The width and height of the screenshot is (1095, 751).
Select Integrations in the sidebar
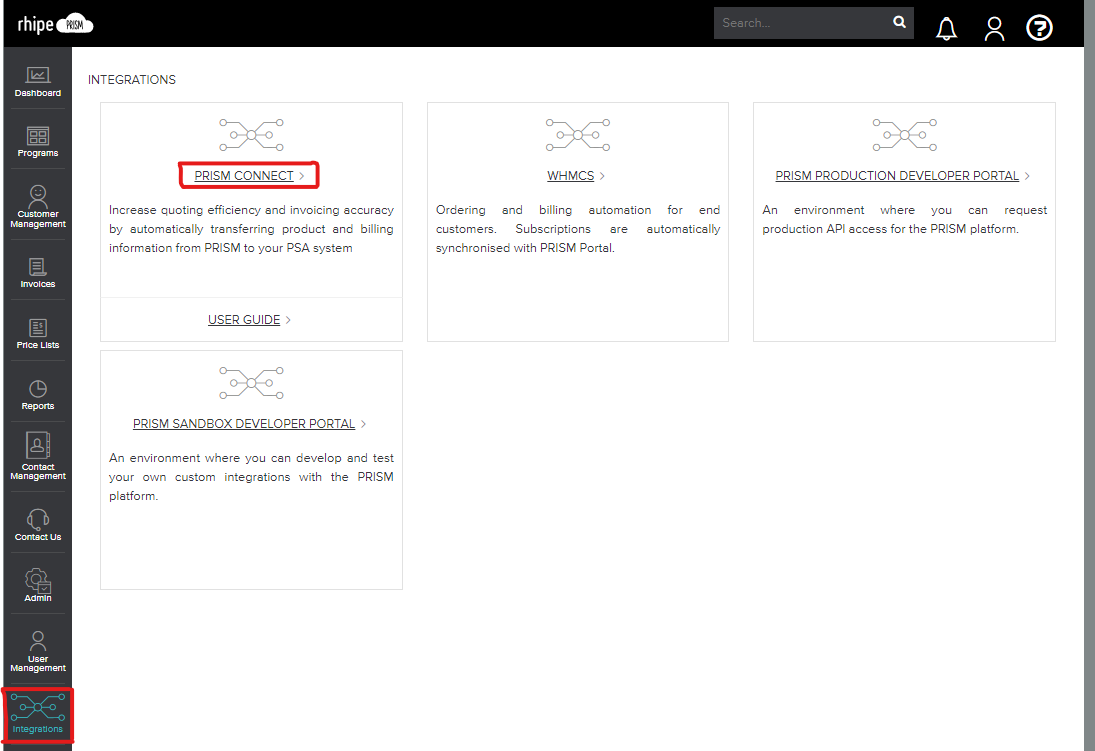point(38,714)
